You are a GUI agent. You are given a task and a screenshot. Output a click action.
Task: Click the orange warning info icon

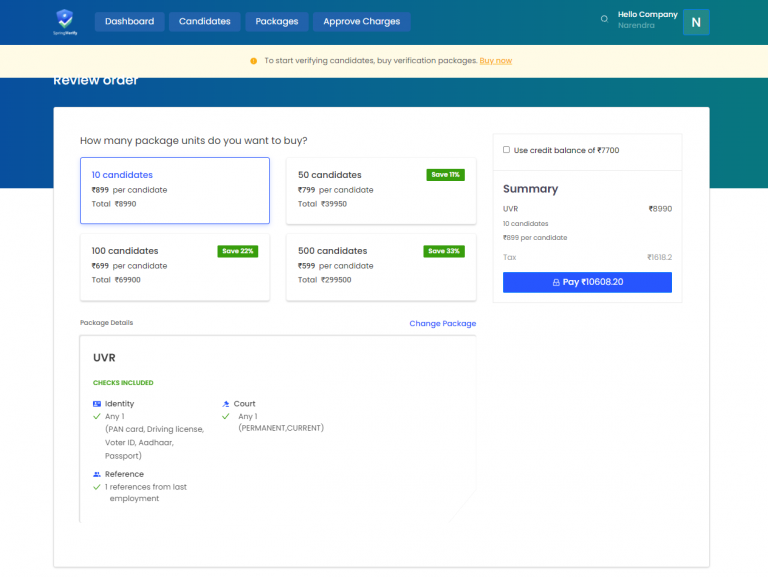tap(253, 61)
